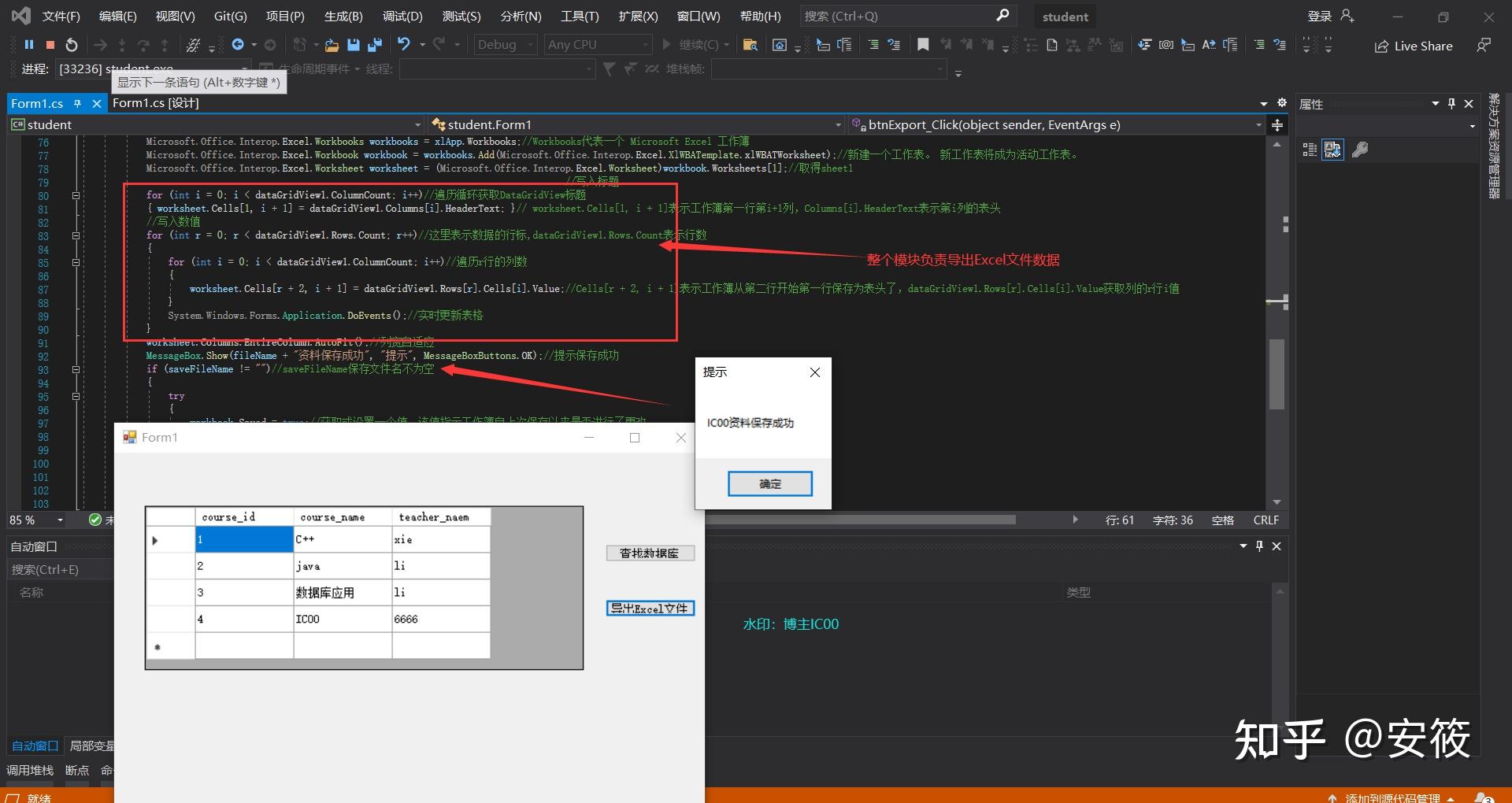Open the 调试(D) menu
This screenshot has width=1512, height=803.
point(402,16)
